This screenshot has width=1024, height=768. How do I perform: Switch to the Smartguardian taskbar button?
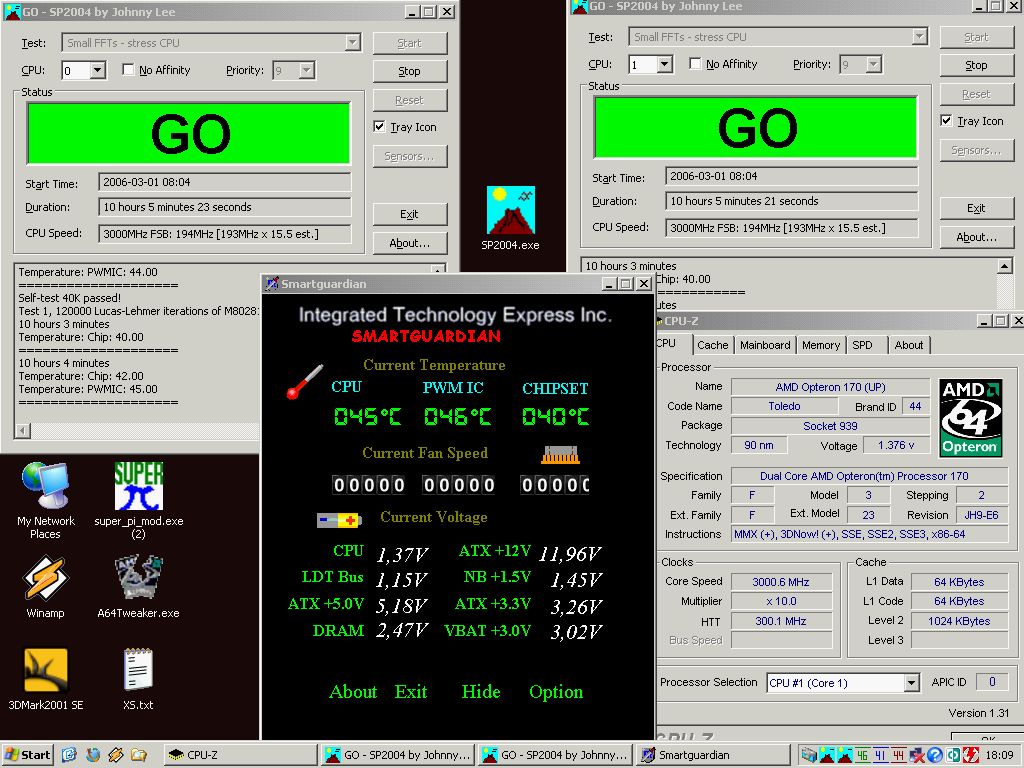[714, 755]
